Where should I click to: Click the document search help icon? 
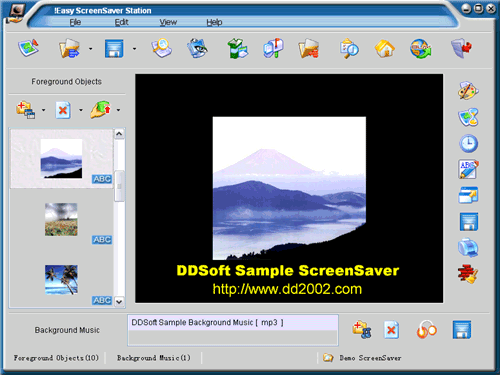349,49
